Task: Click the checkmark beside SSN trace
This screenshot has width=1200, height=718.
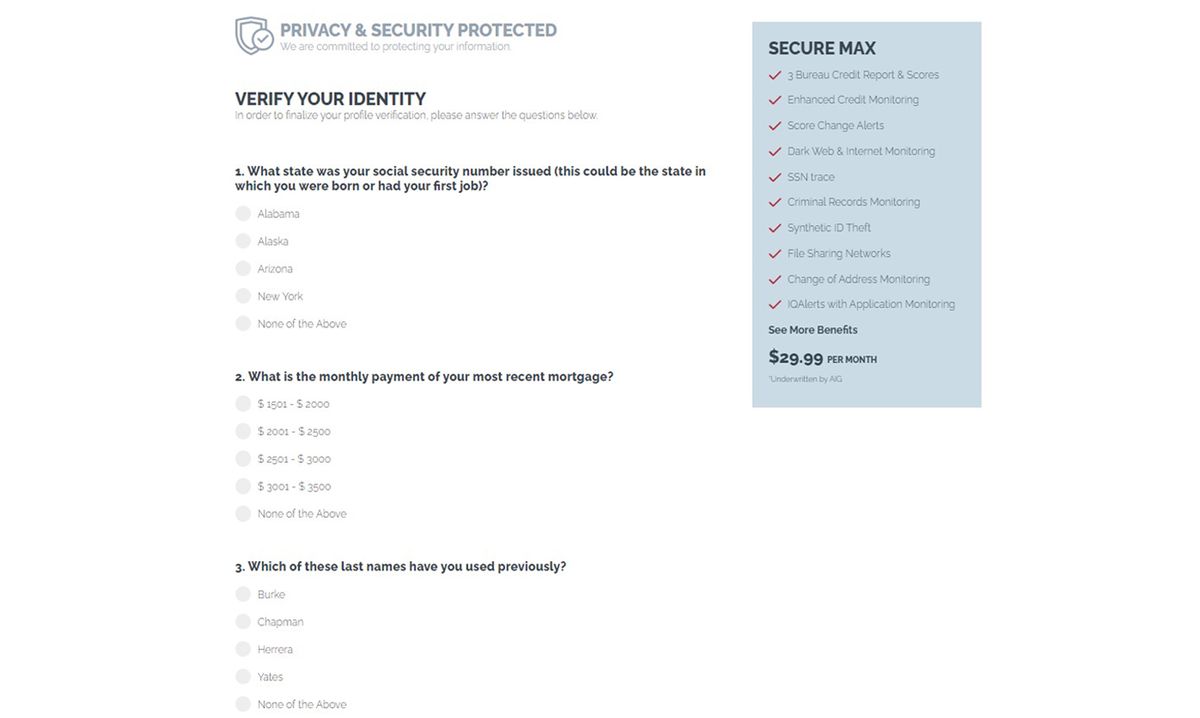Action: point(774,177)
